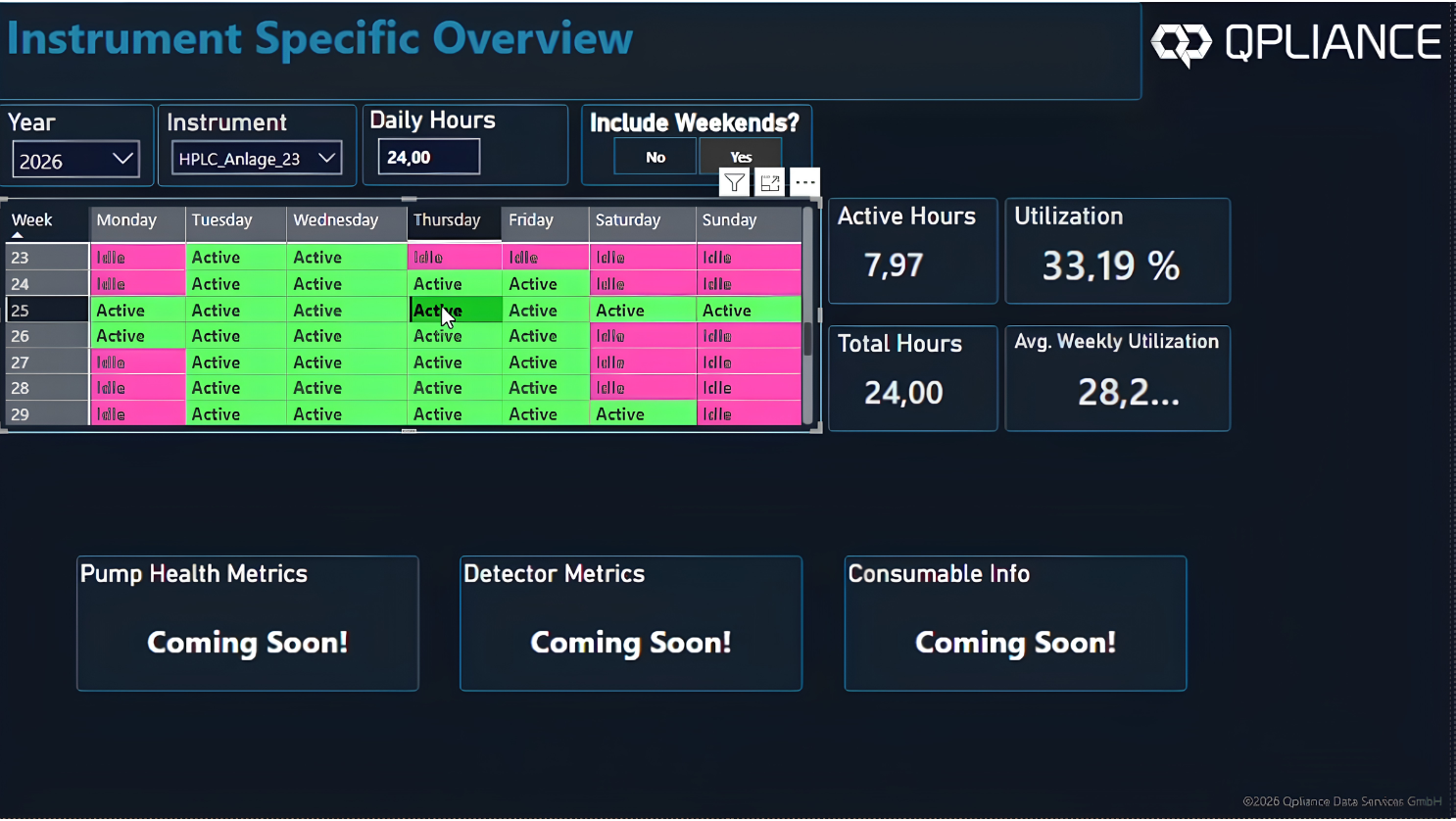1456x821 pixels.
Task: Expand the Instrument HPLC_Anlage_23 dropdown
Action: [257, 158]
